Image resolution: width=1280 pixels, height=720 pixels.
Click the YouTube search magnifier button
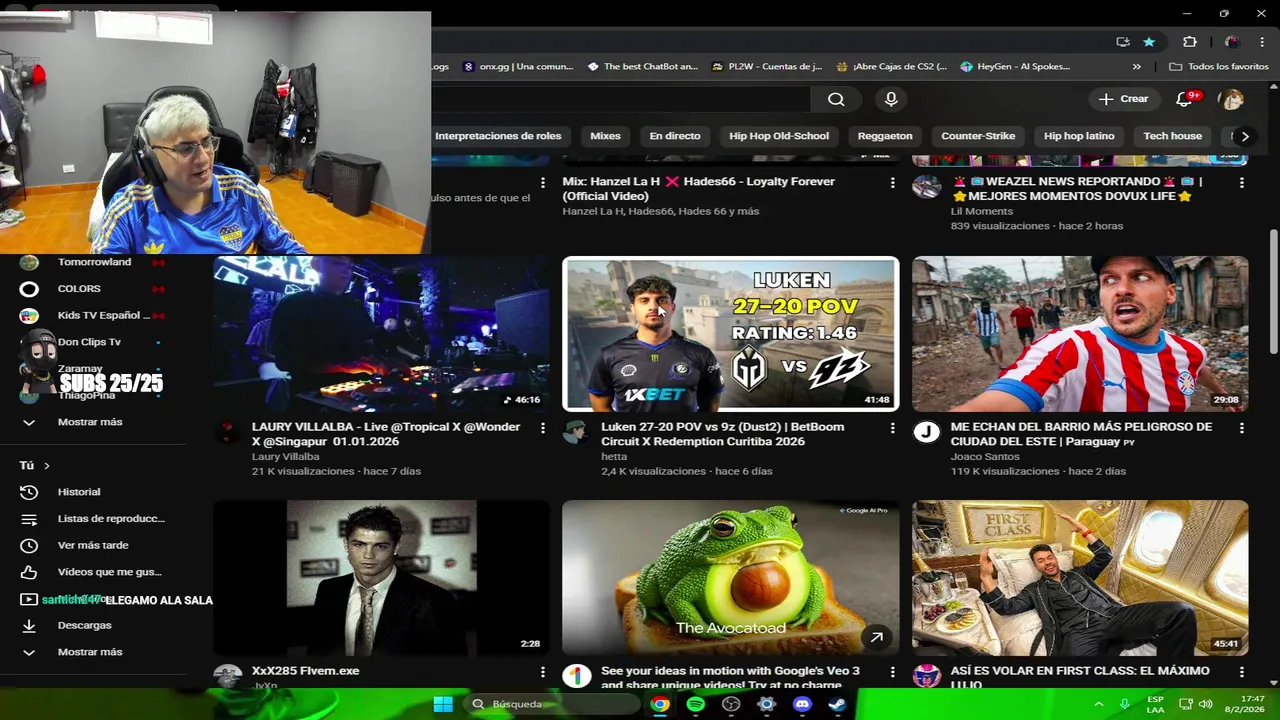[x=836, y=99]
